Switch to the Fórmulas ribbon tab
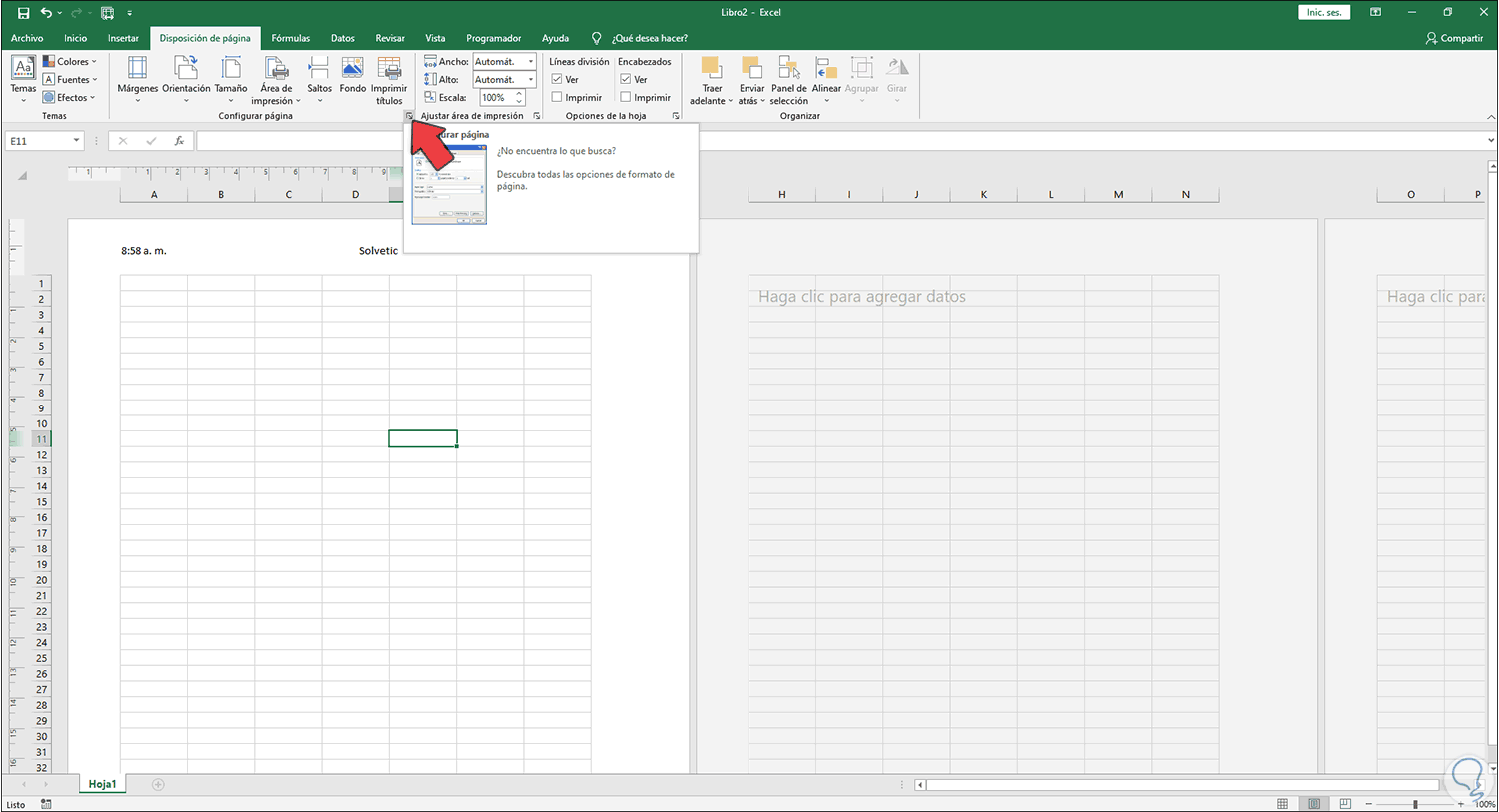The width and height of the screenshot is (1499, 812). pyautogui.click(x=290, y=38)
